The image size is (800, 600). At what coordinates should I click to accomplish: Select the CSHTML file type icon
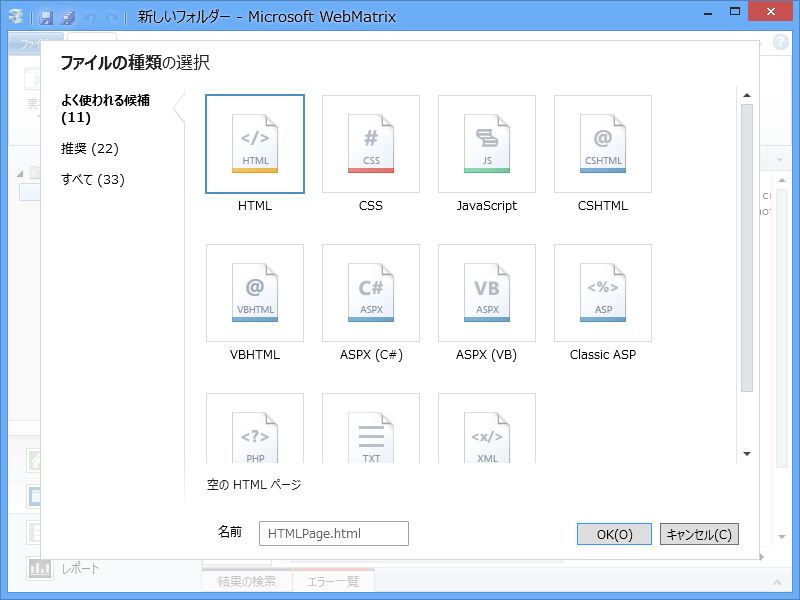point(603,144)
